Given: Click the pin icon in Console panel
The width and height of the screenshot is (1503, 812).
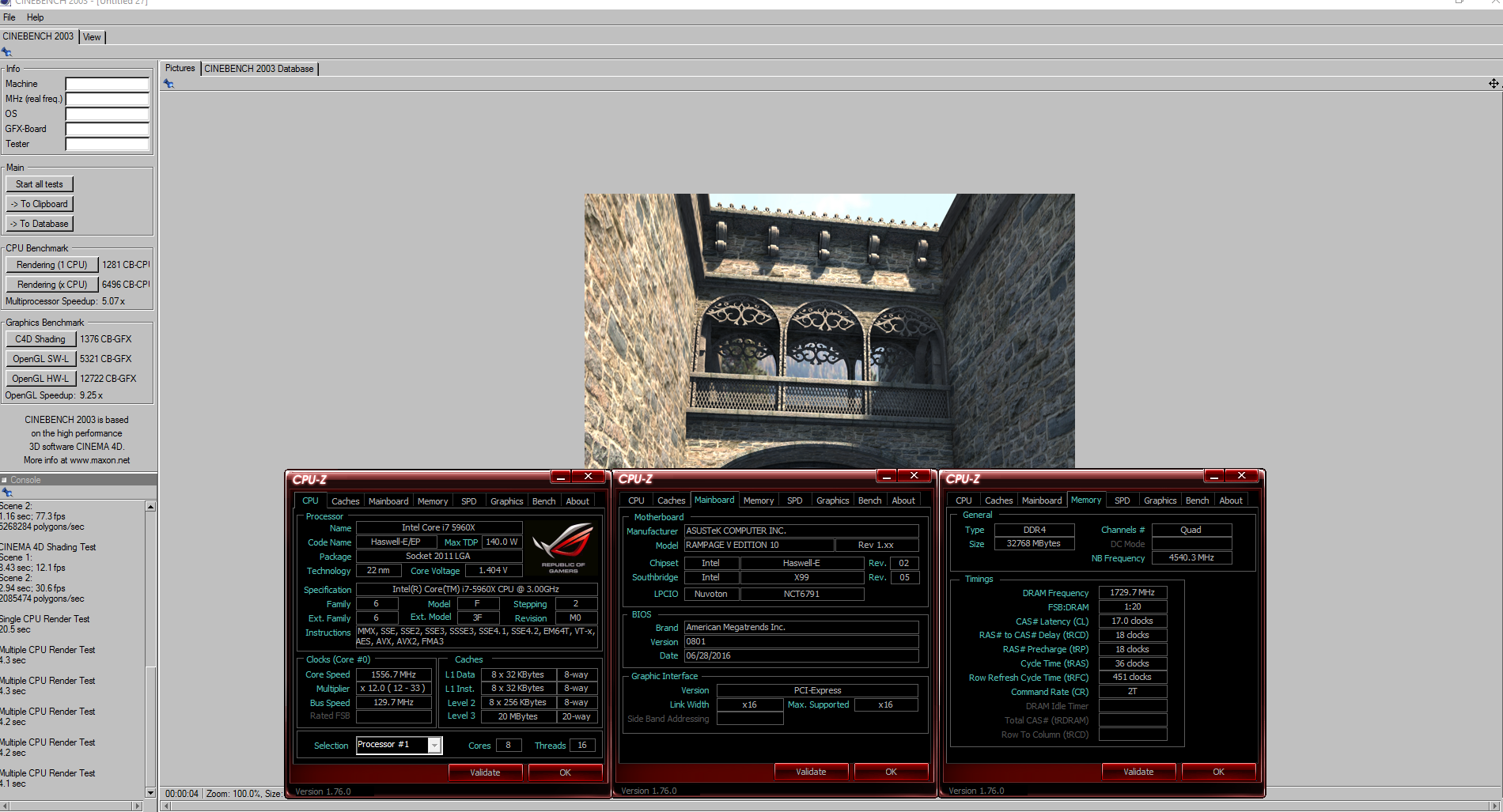Looking at the screenshot, I should 7,493.
